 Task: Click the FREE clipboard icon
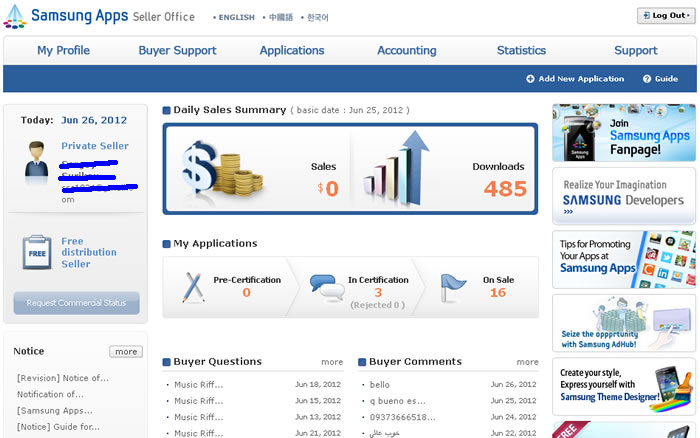click(x=37, y=252)
